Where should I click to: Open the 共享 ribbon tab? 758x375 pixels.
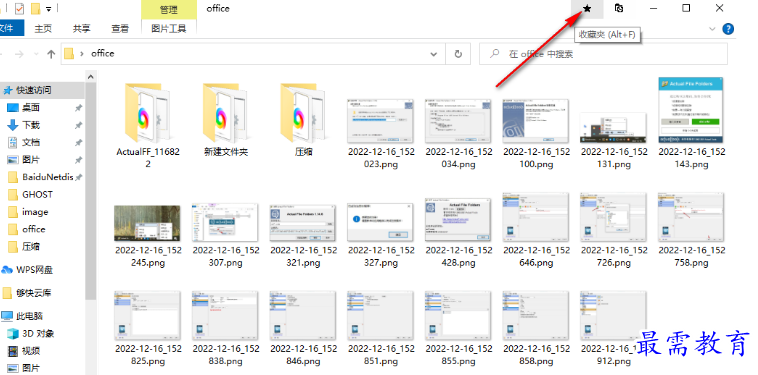point(82,29)
